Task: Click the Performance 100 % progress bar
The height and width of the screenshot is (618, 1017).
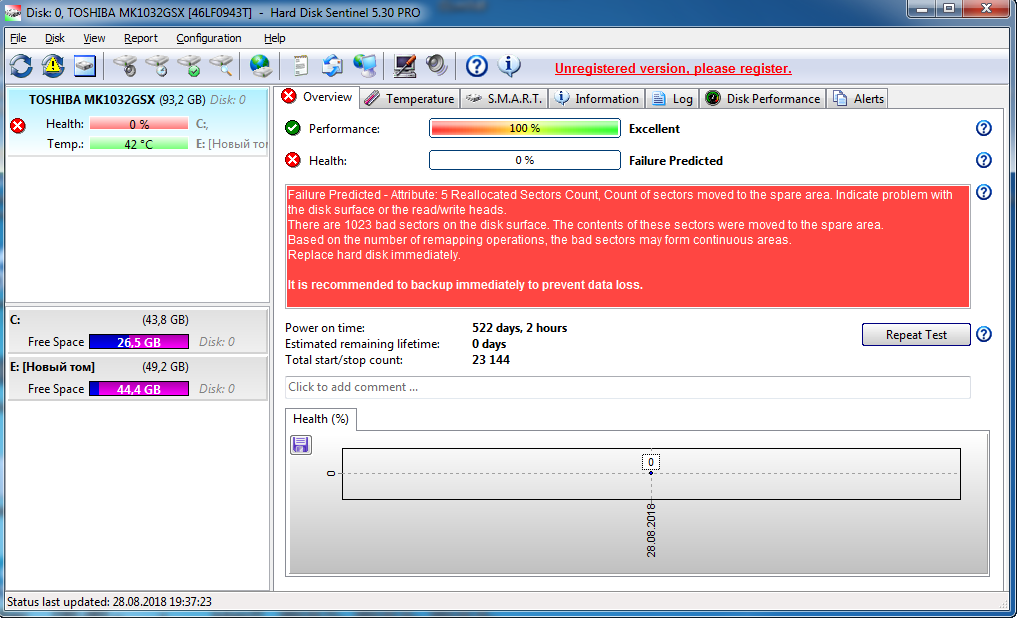Action: [x=525, y=128]
